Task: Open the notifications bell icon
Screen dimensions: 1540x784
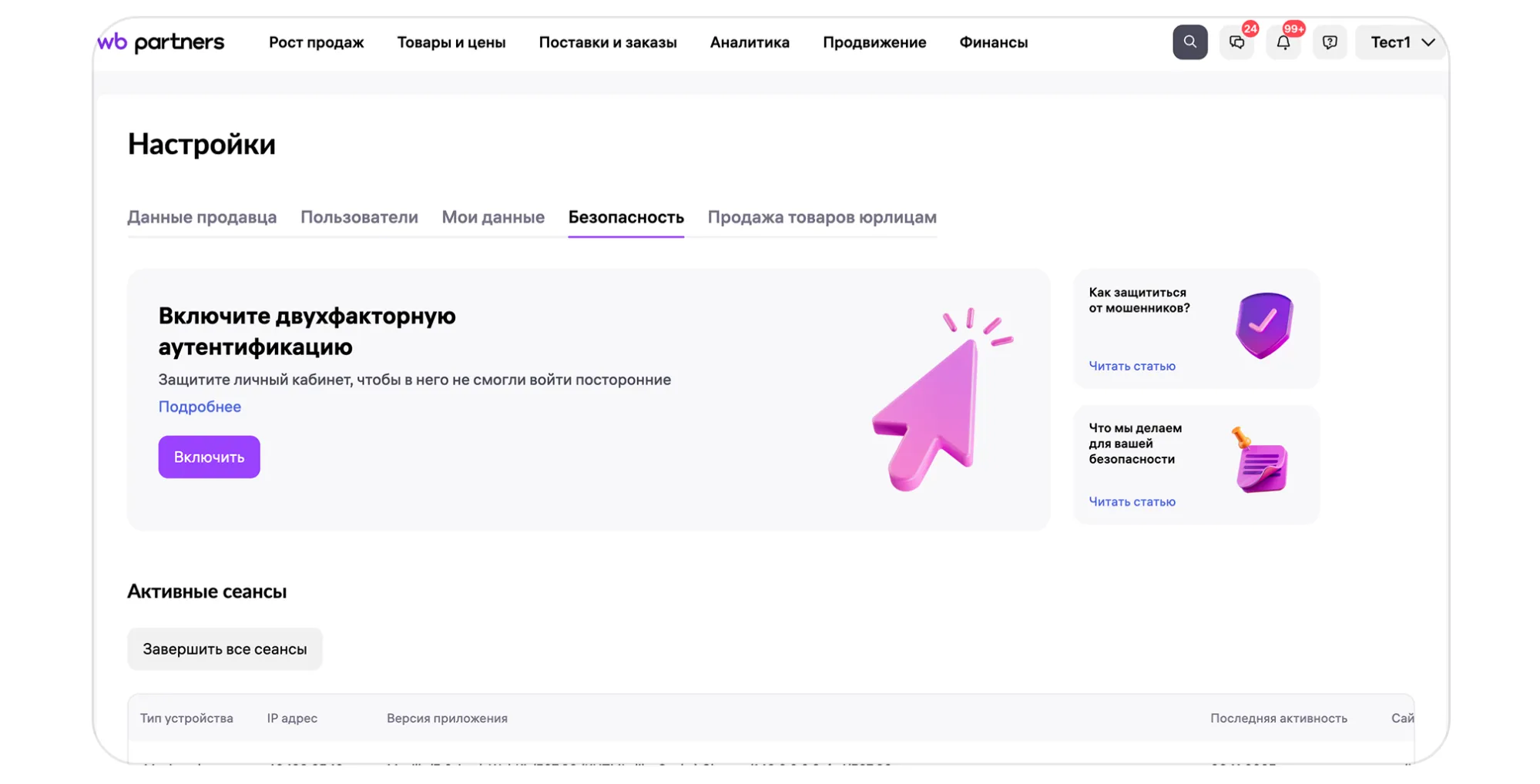Action: tap(1283, 42)
